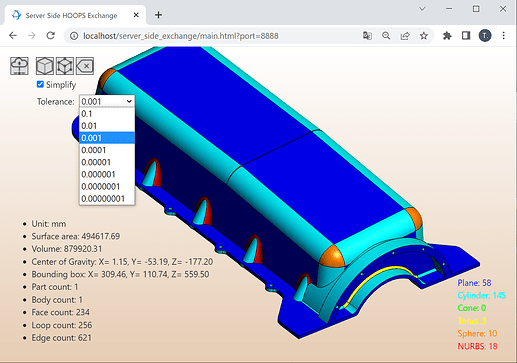Open the share page icon
The height and width of the screenshot is (363, 517).
(405, 36)
